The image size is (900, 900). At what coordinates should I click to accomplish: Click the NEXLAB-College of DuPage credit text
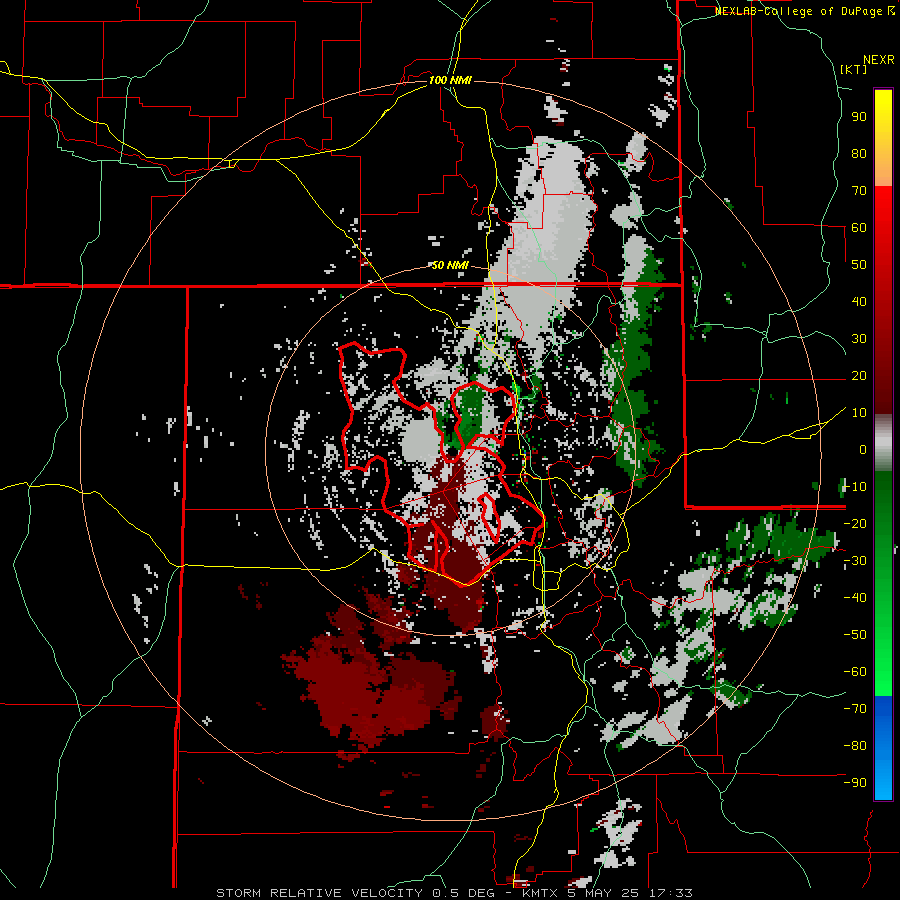click(800, 11)
